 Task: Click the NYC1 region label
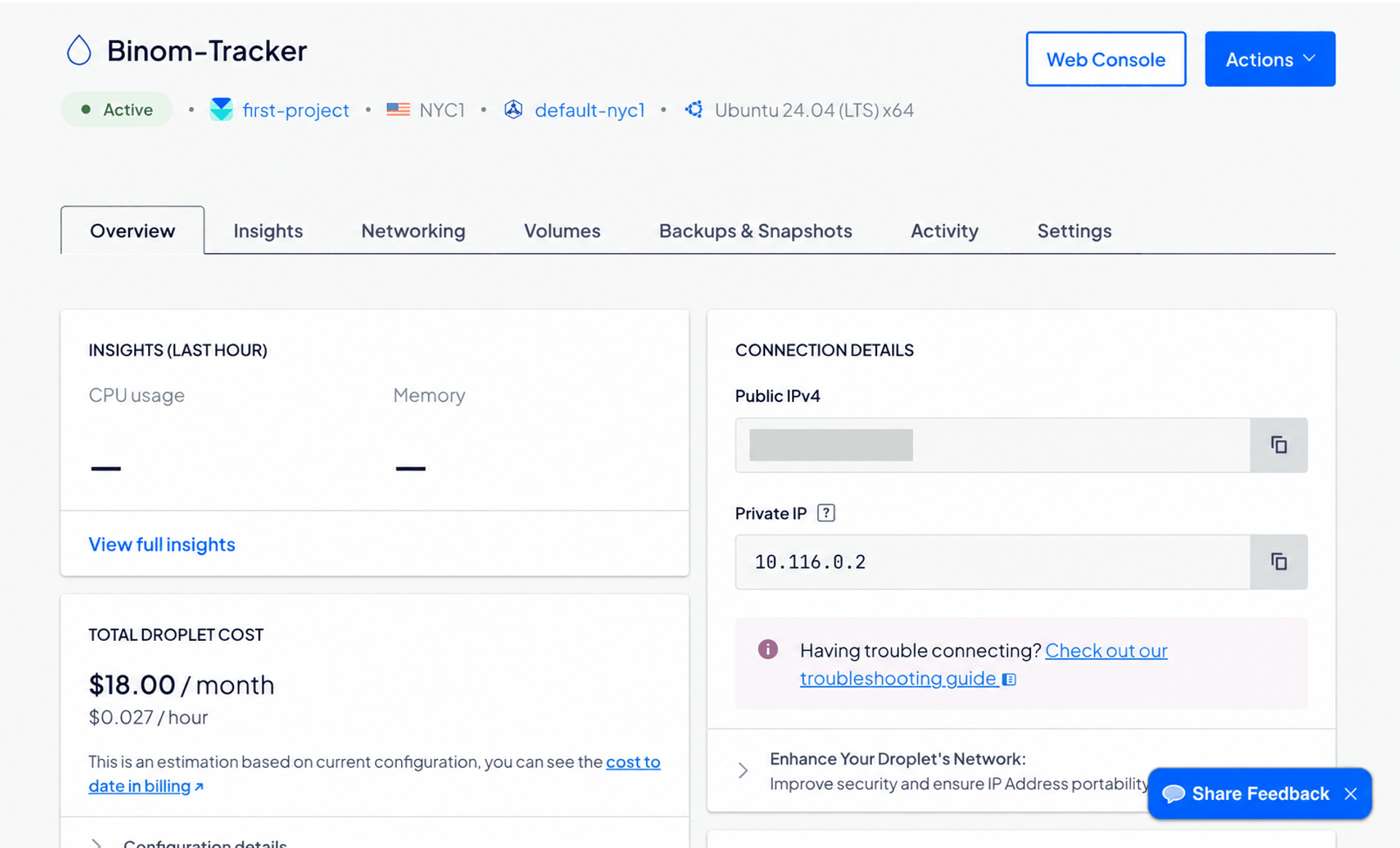442,109
